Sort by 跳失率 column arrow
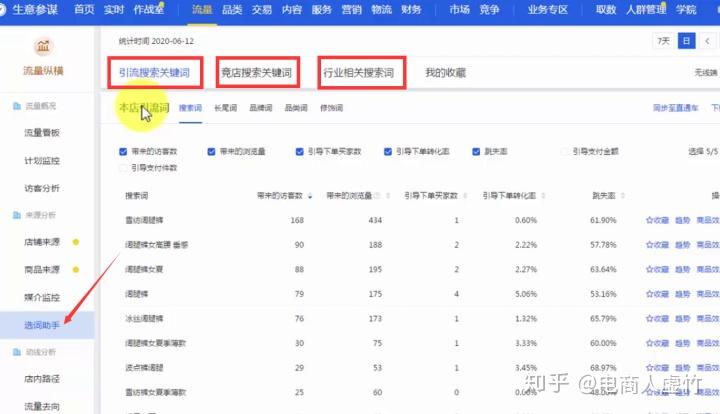Screen dimensions: 720x414 point(623,196)
